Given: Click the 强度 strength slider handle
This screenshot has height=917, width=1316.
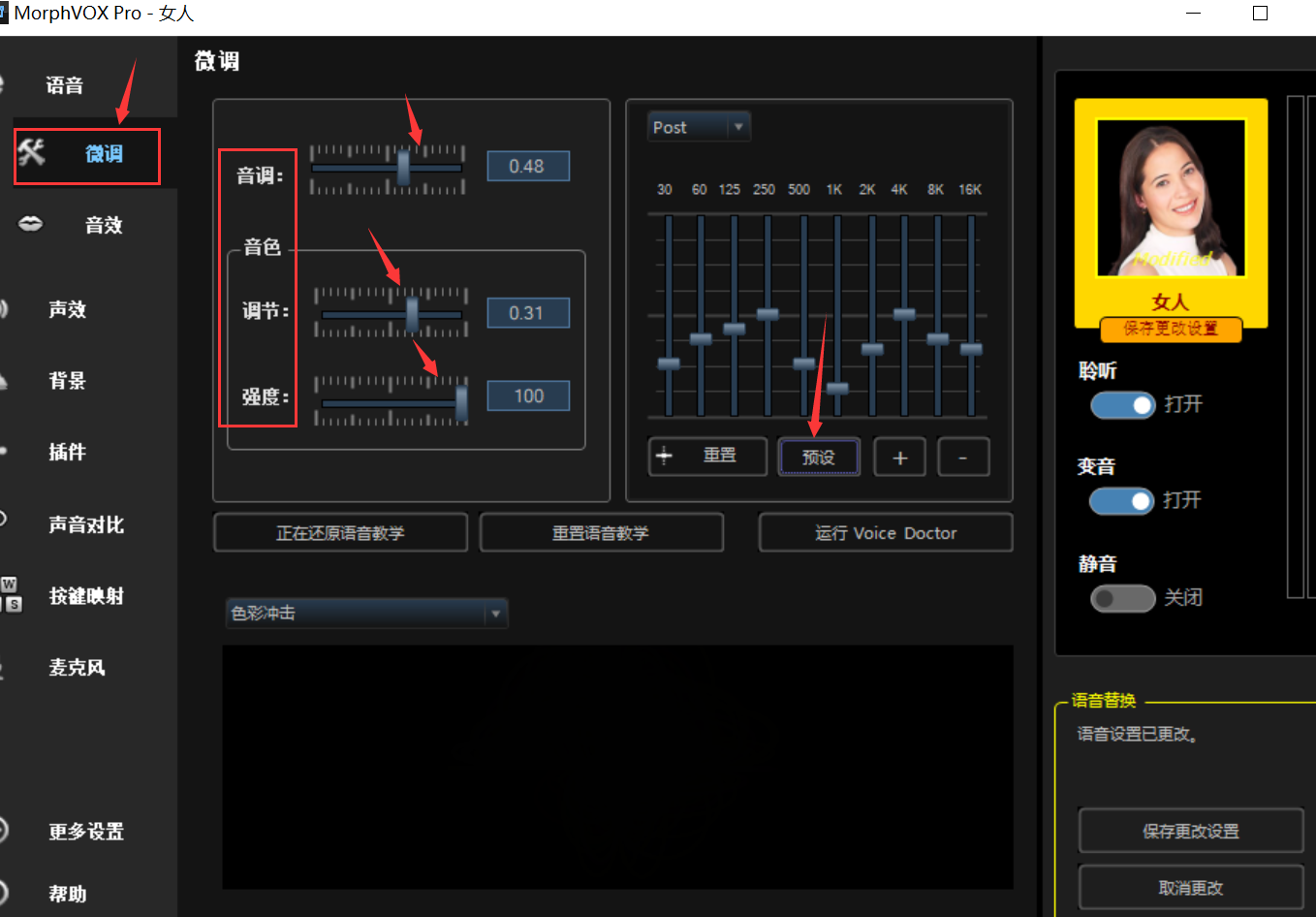Looking at the screenshot, I should (461, 403).
